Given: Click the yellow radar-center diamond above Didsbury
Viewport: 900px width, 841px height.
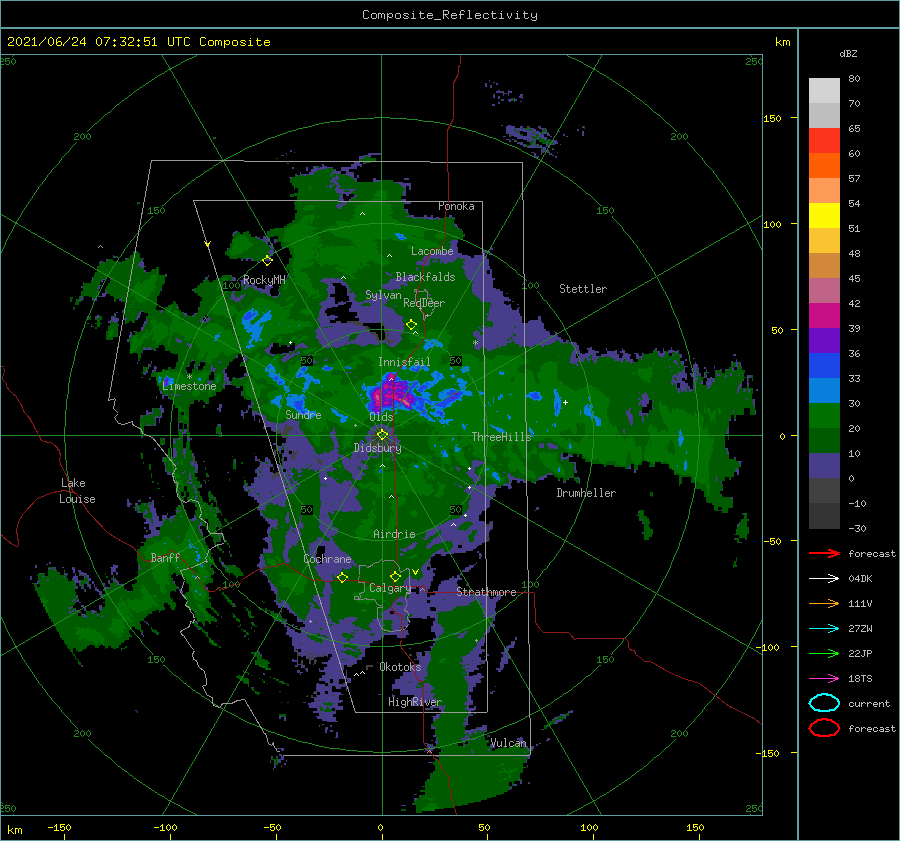Looking at the screenshot, I should (382, 435).
